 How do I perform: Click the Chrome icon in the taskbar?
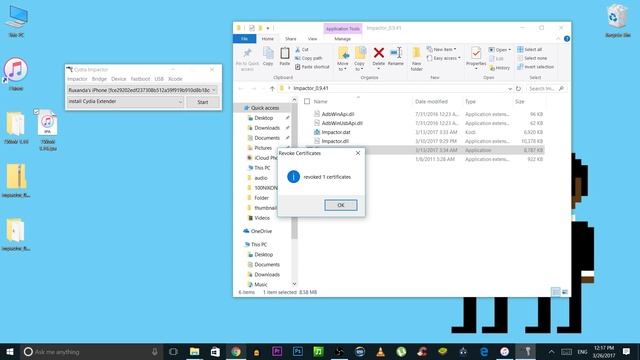pos(236,352)
